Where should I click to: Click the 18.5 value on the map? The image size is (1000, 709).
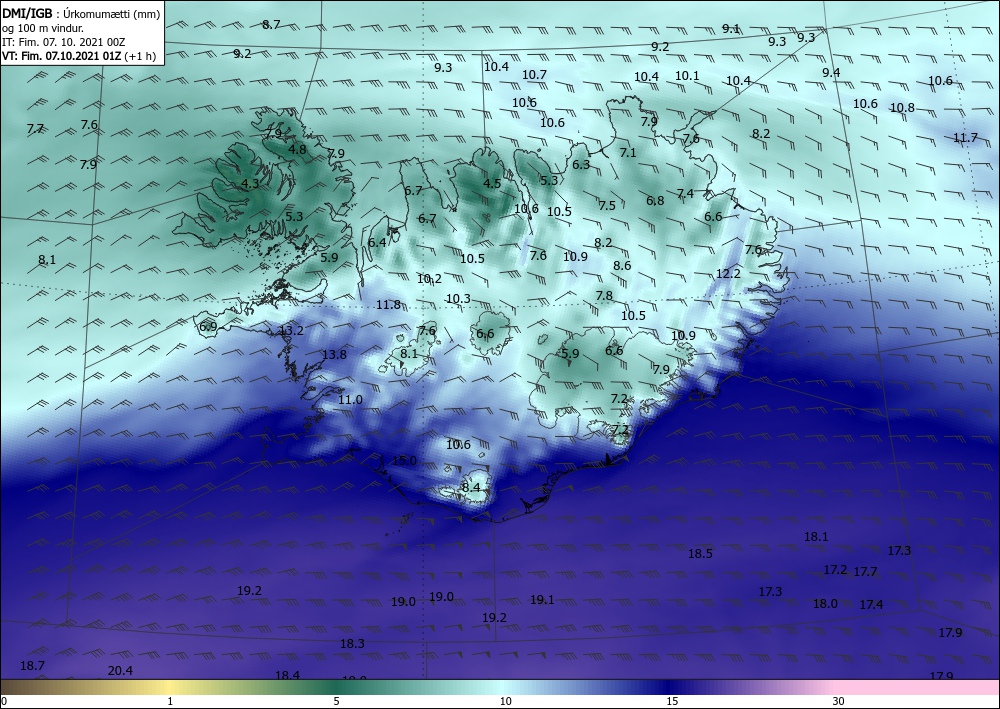[x=700, y=553]
